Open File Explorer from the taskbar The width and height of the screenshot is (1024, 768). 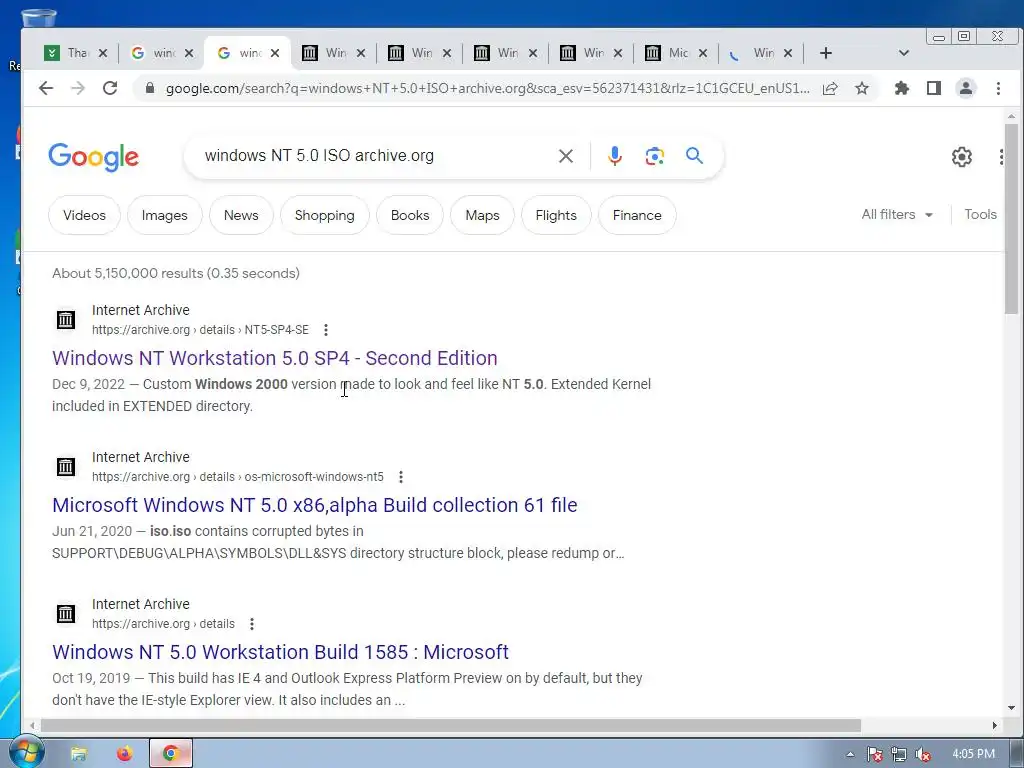(x=79, y=754)
